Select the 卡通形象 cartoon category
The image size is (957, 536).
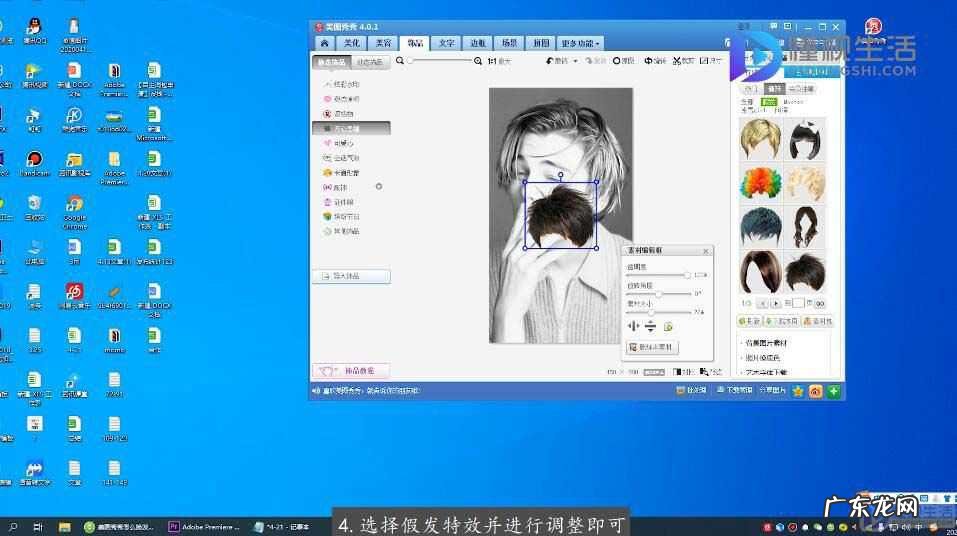342,173
